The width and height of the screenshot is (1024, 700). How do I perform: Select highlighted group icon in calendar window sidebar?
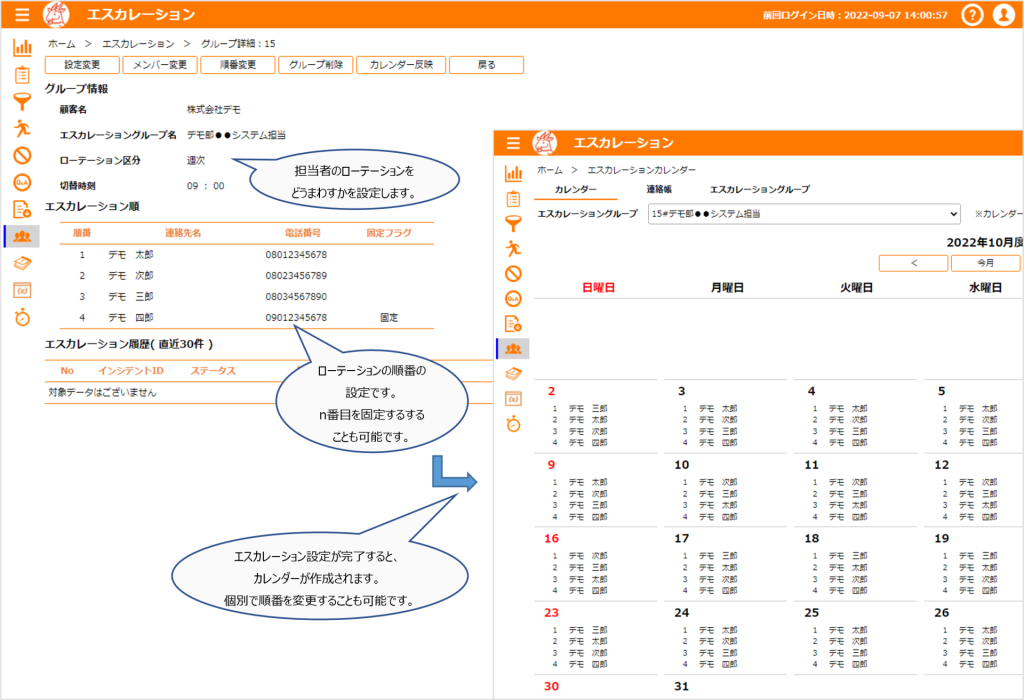(x=513, y=349)
